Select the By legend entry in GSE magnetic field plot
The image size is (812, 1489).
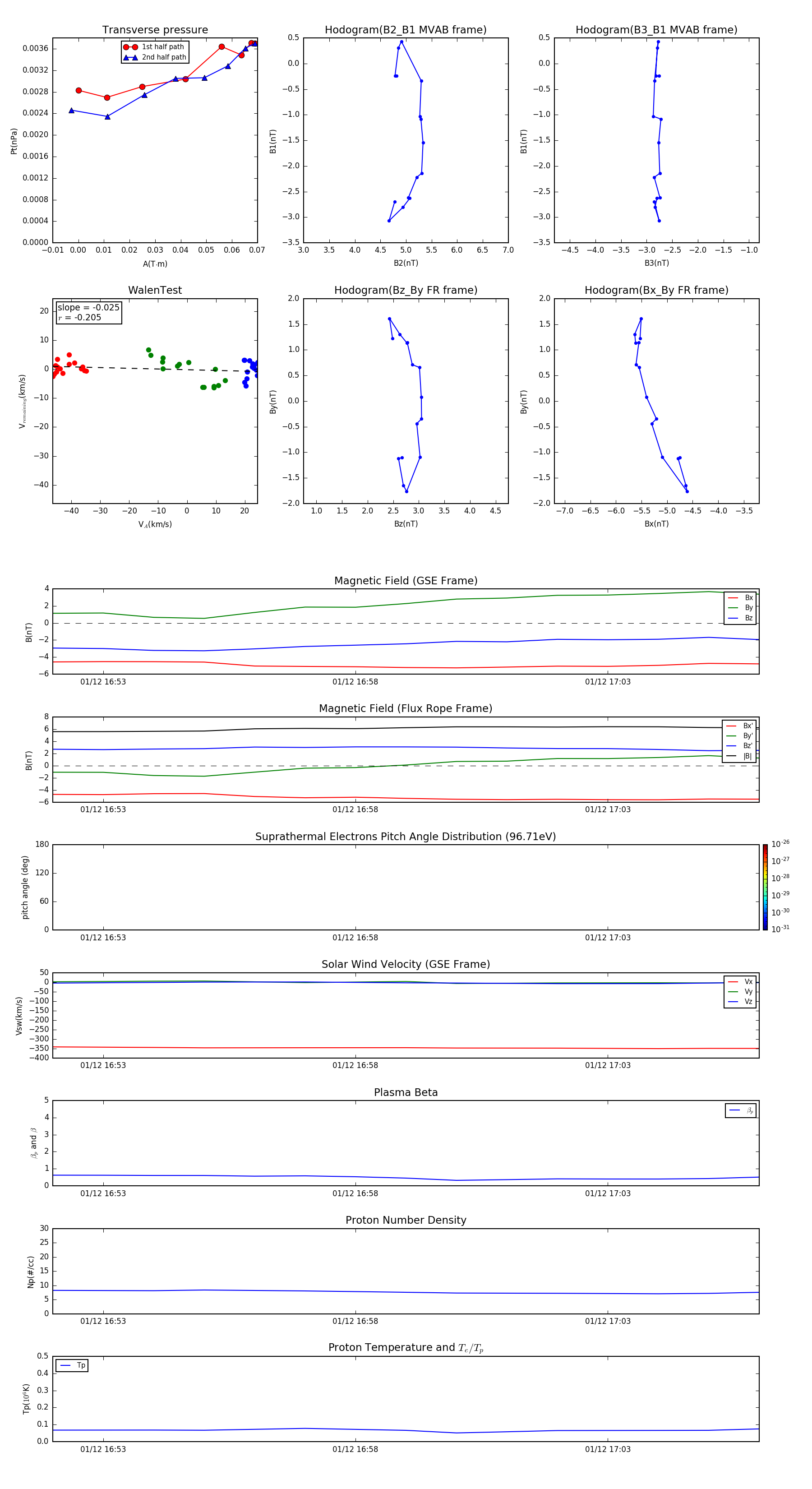[x=740, y=607]
